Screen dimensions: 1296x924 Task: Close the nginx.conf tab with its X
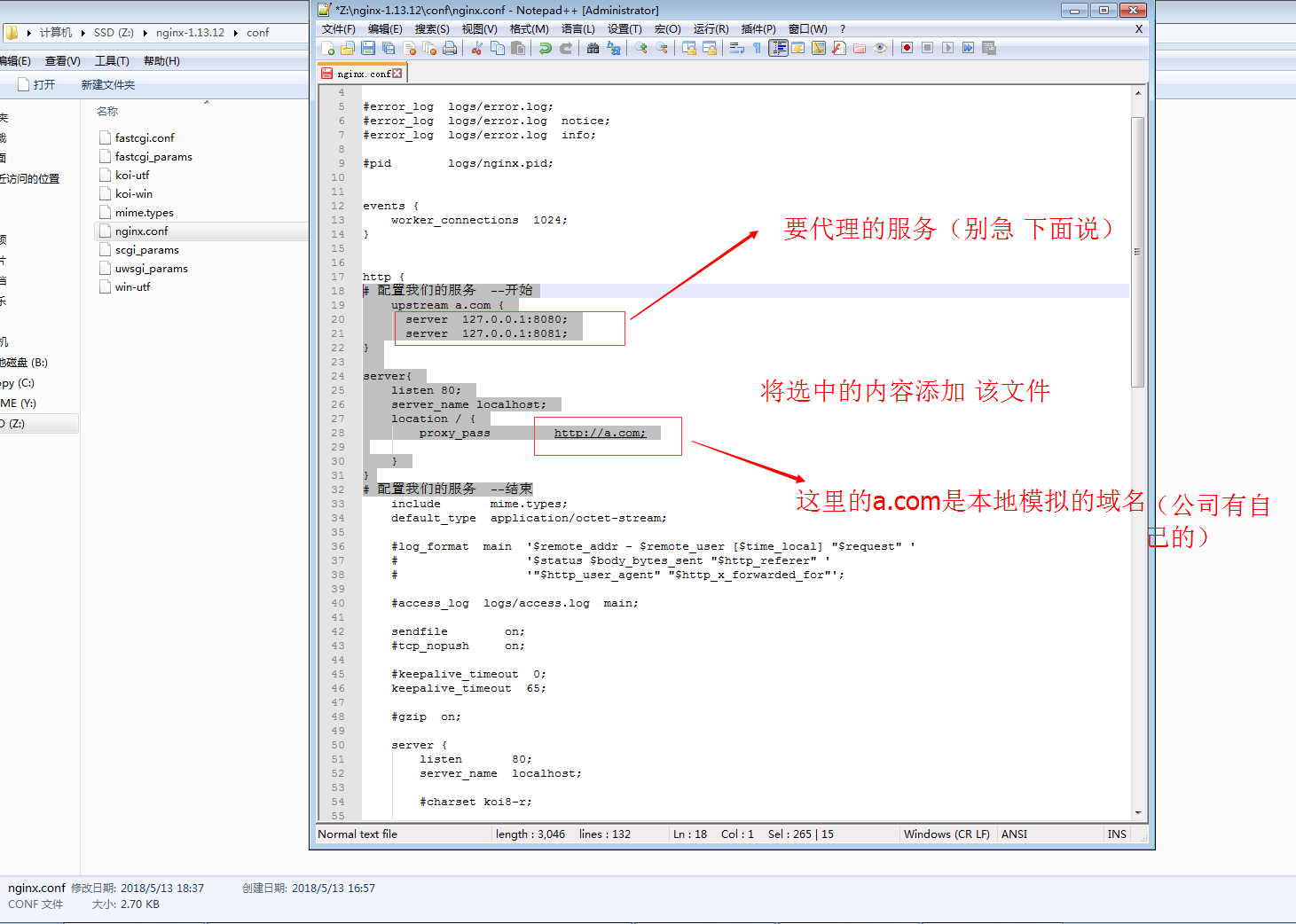397,74
